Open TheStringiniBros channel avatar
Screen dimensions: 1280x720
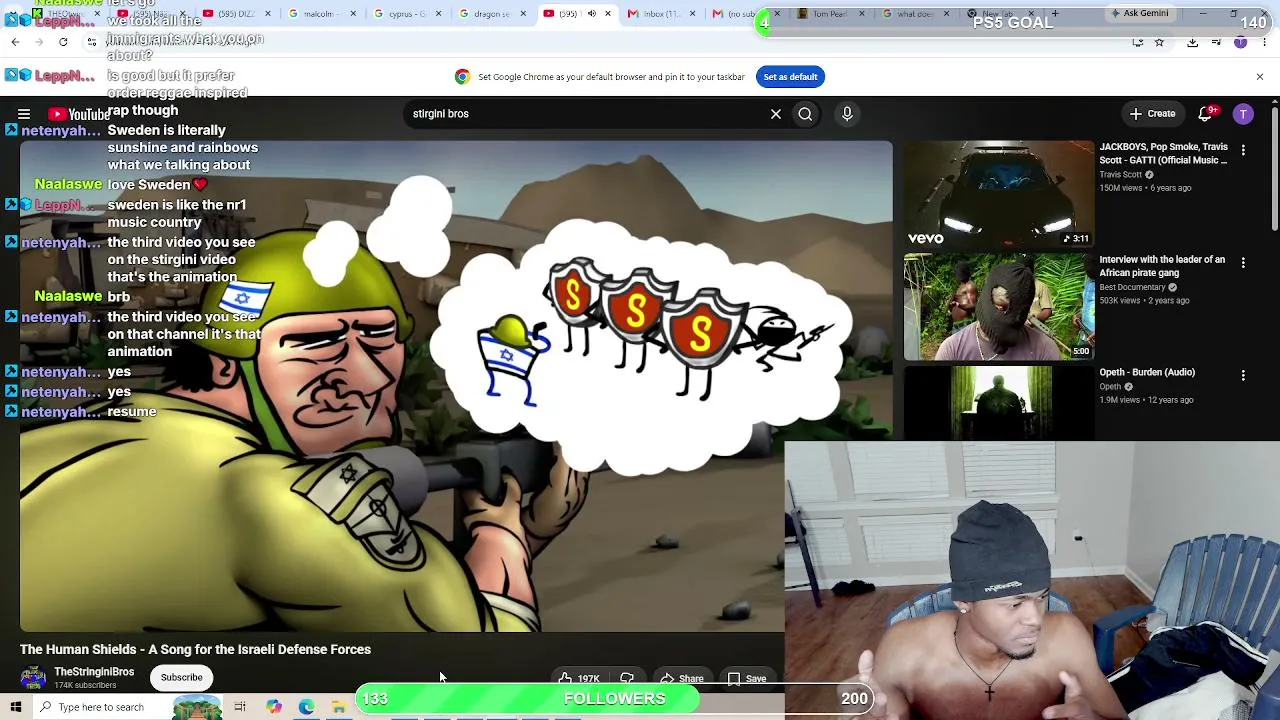pos(33,678)
